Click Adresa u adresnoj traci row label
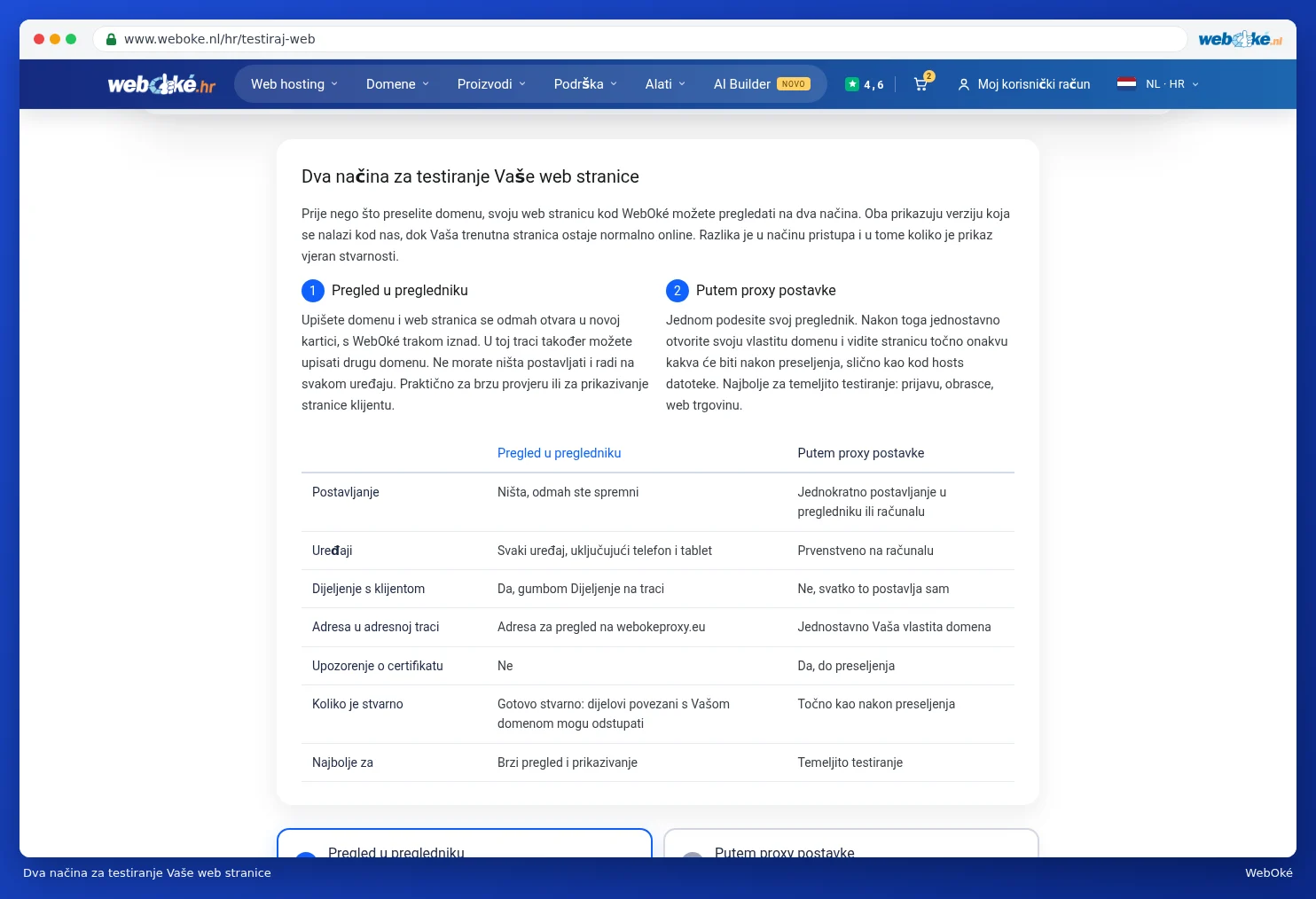 (x=375, y=627)
